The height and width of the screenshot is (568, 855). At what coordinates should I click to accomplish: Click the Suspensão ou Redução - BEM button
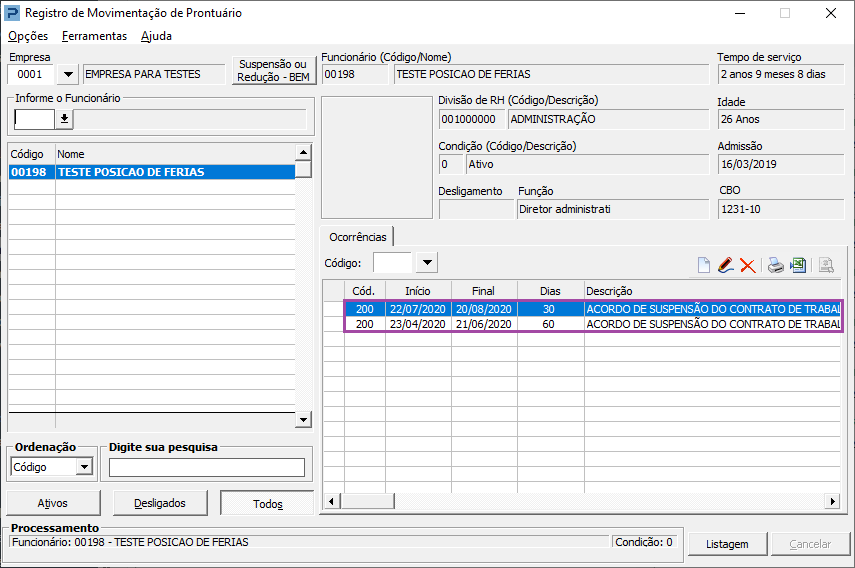click(x=273, y=71)
